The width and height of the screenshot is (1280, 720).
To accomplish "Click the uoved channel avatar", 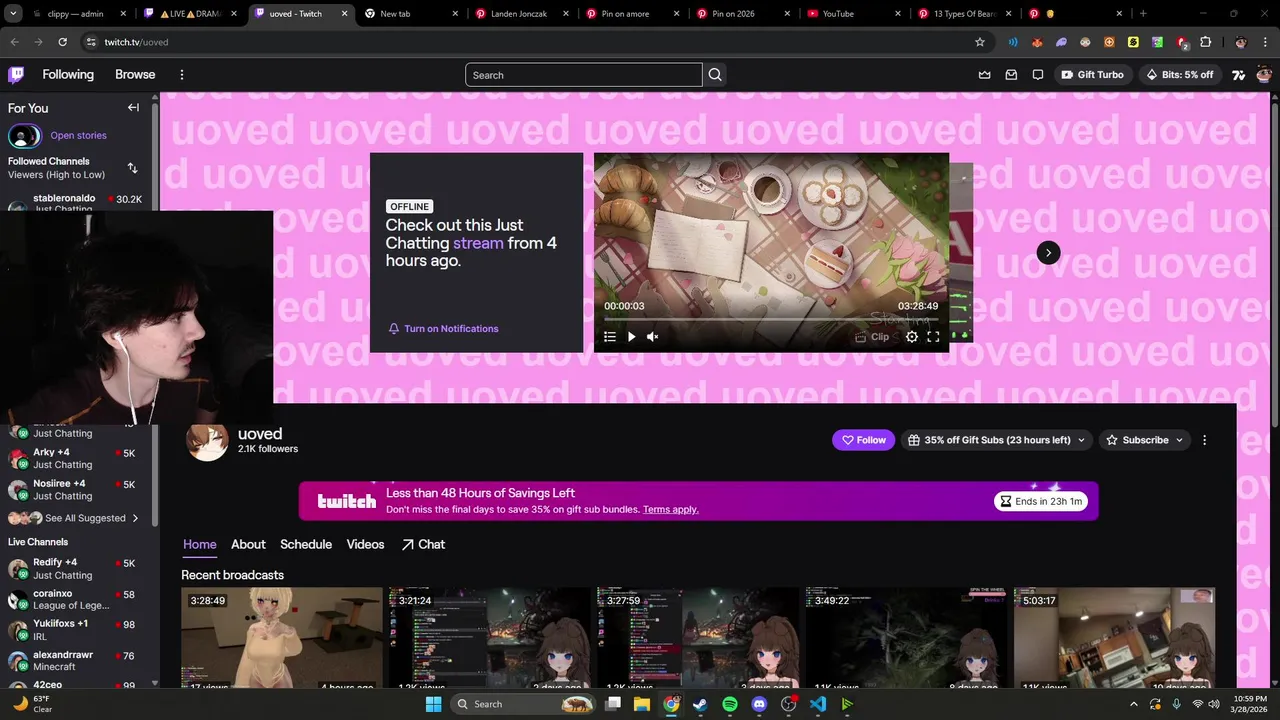I will 208,441.
